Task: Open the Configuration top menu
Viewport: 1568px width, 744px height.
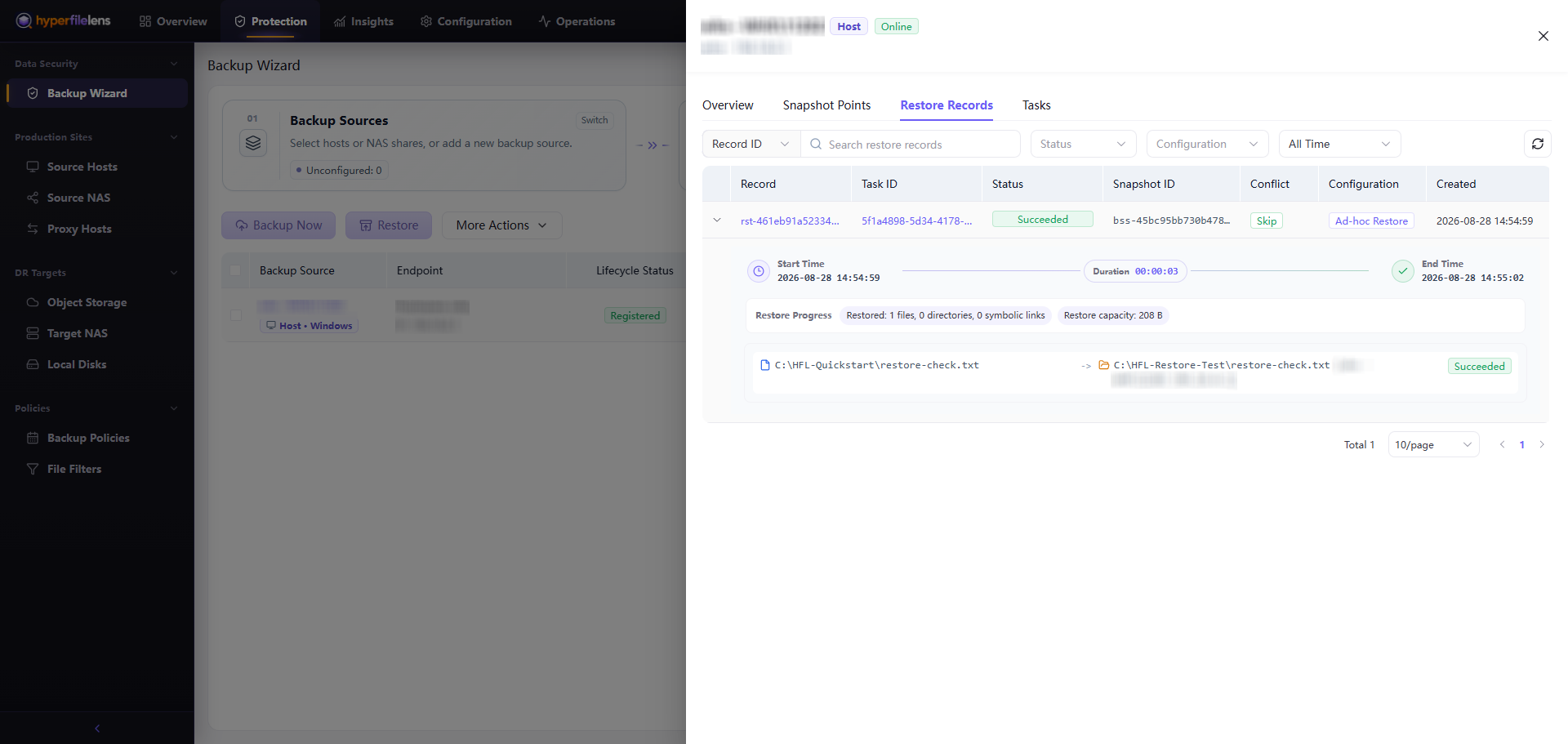Action: coord(465,21)
